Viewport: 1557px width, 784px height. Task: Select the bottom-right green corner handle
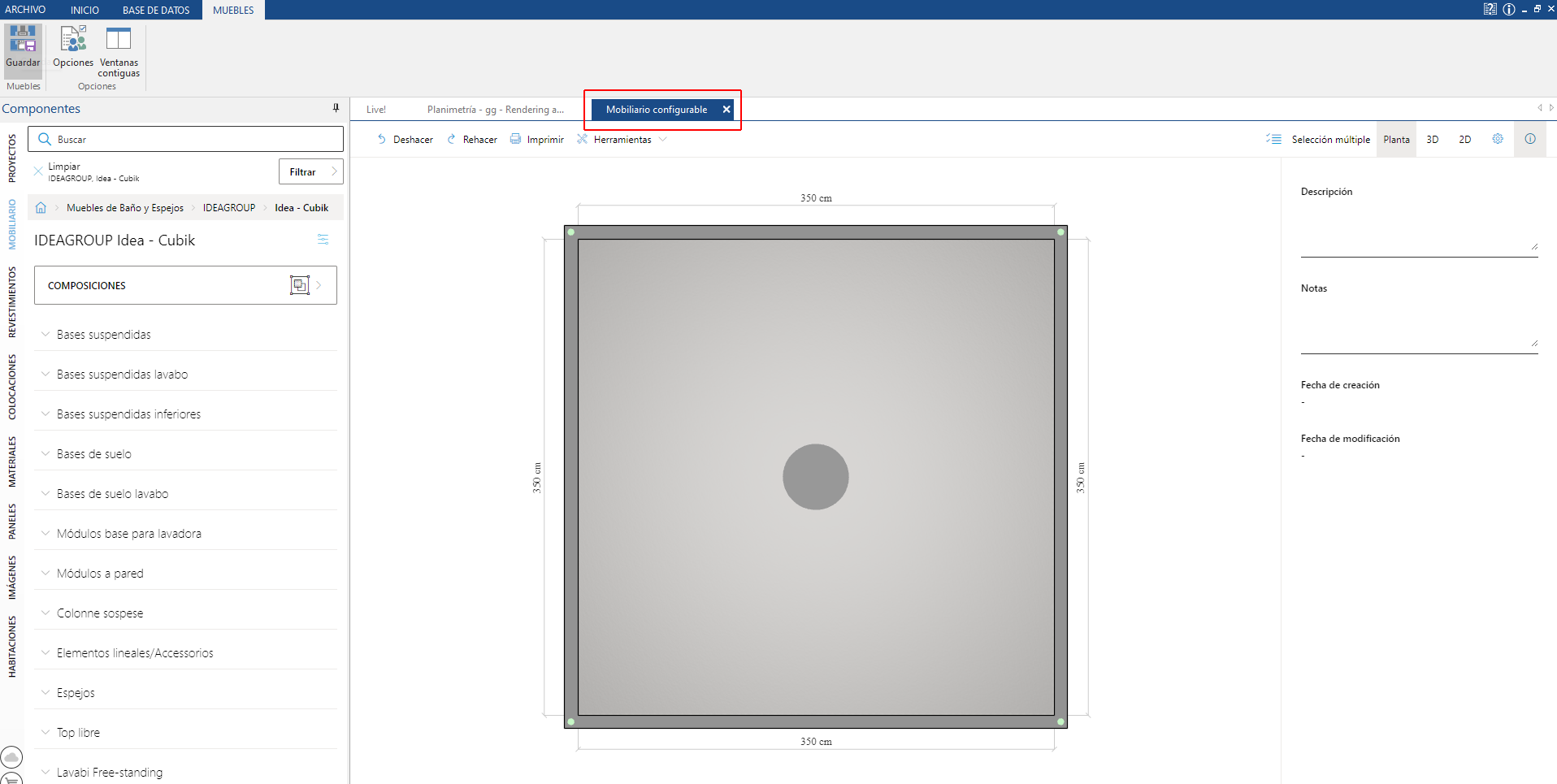(x=1060, y=721)
